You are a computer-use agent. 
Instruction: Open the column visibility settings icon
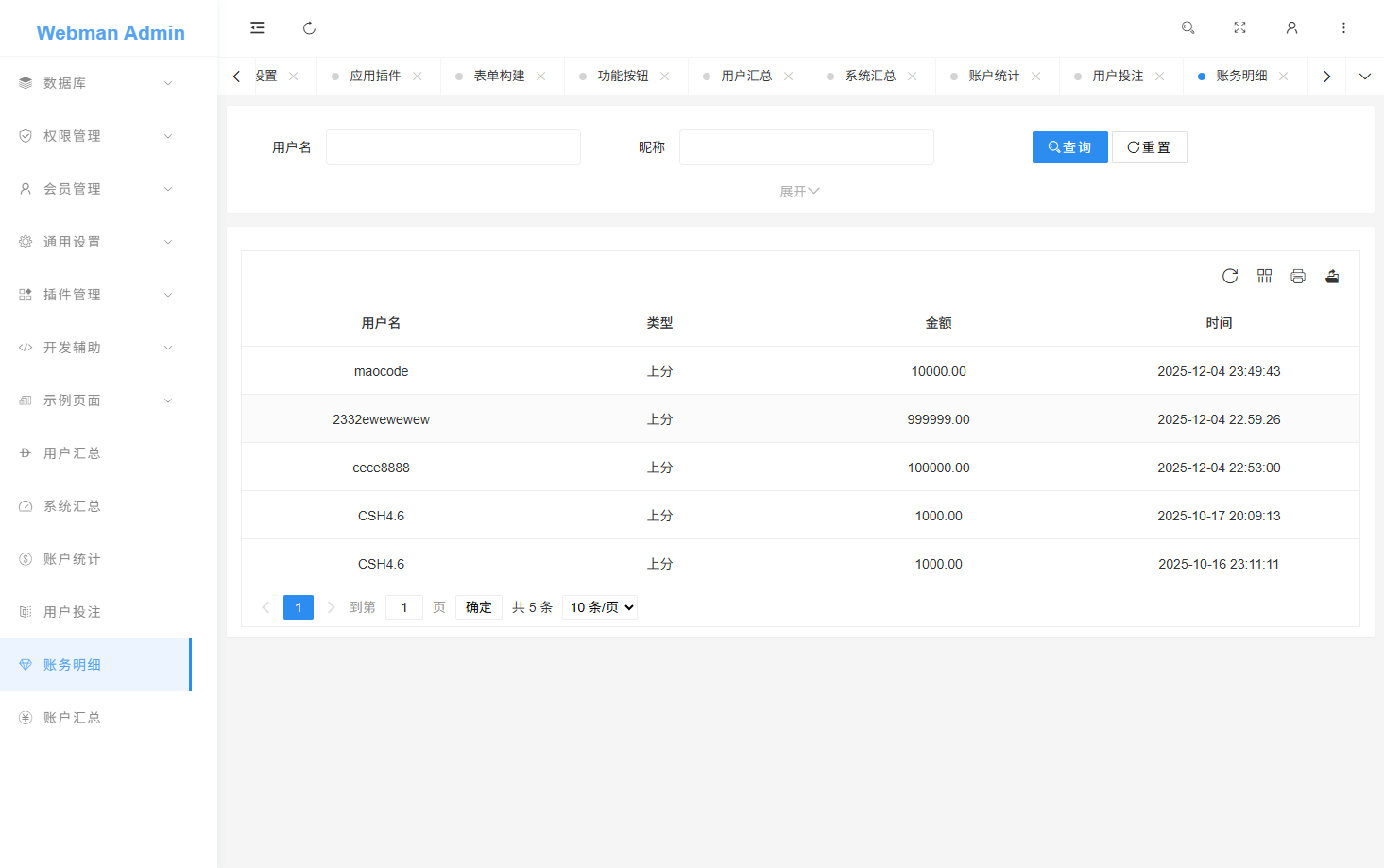coord(1264,276)
